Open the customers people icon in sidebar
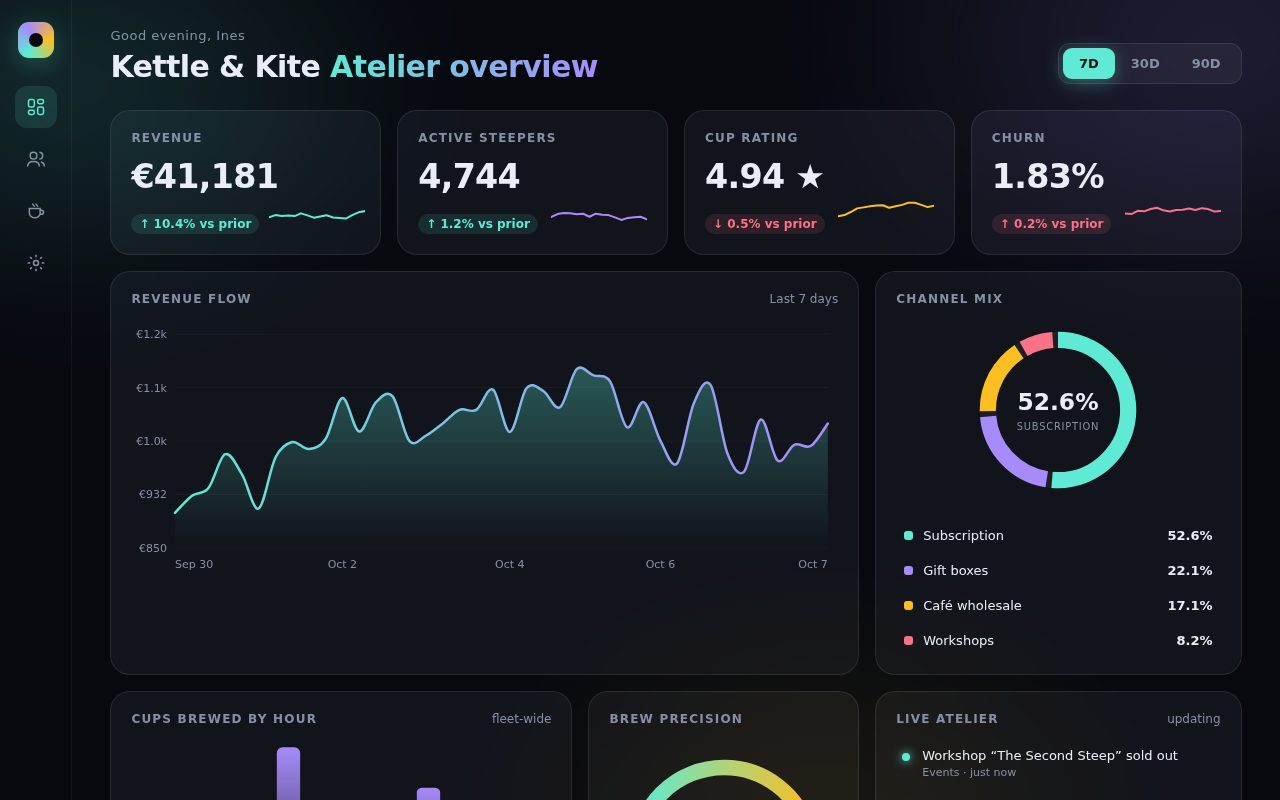The width and height of the screenshot is (1280, 800). coord(36,159)
